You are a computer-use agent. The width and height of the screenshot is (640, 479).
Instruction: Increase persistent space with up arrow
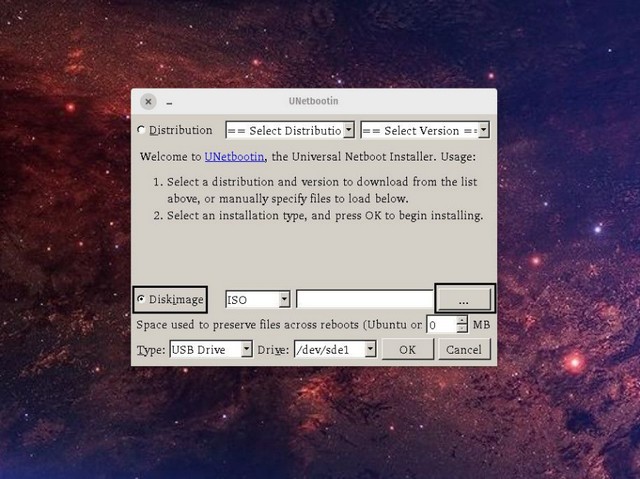(462, 320)
